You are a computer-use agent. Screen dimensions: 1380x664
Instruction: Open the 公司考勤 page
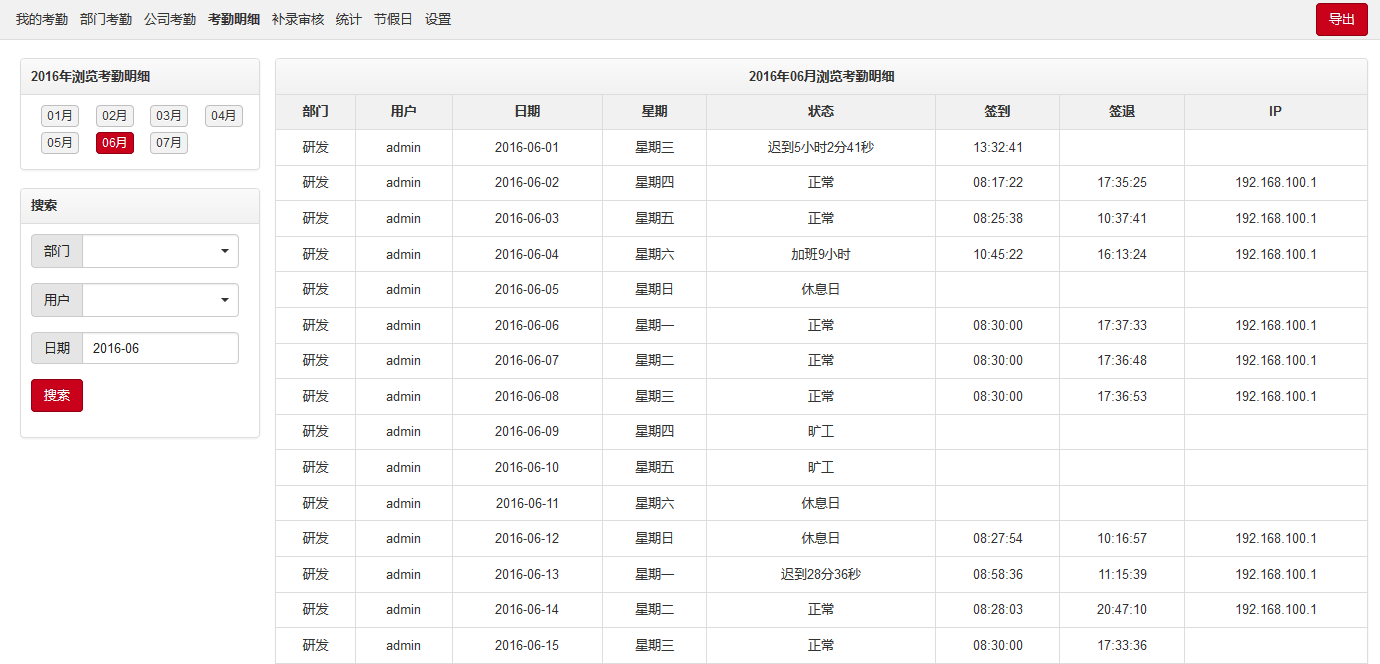click(x=170, y=19)
